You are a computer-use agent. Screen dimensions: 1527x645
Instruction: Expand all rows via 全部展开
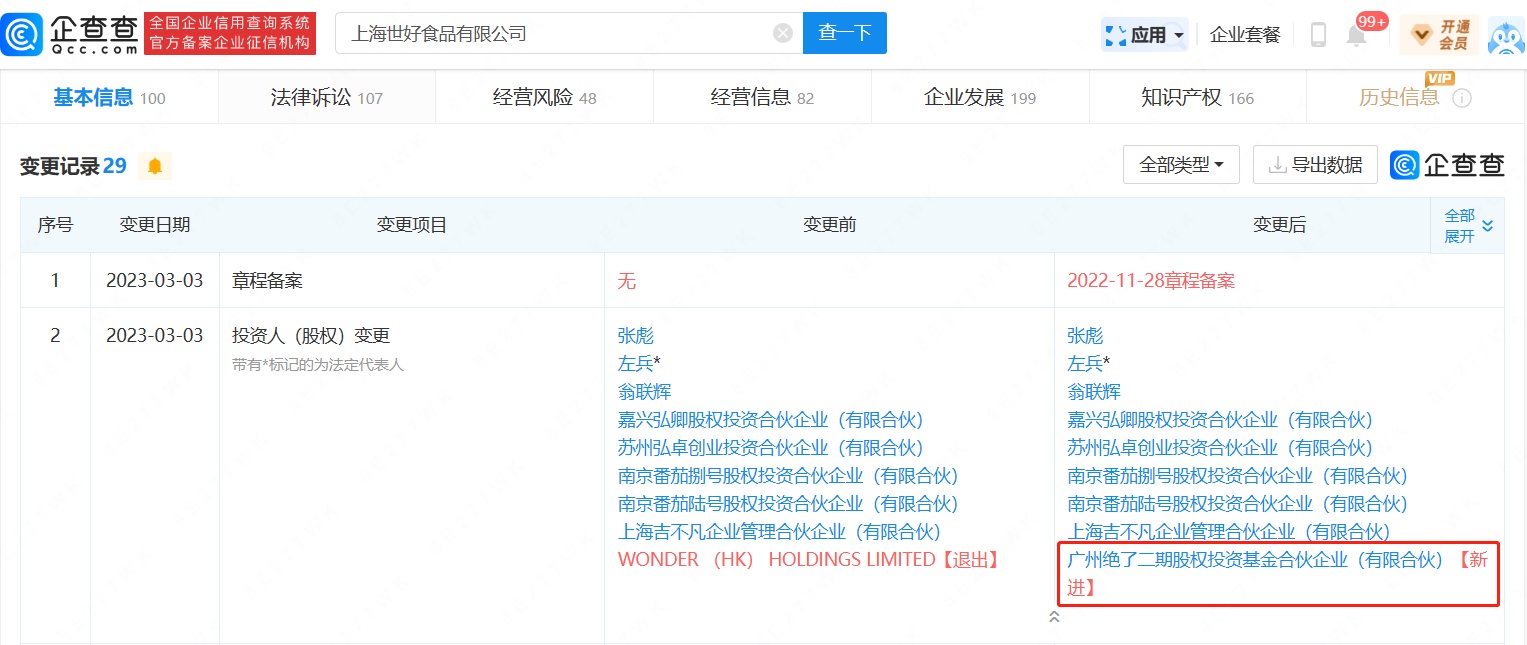[x=1468, y=226]
